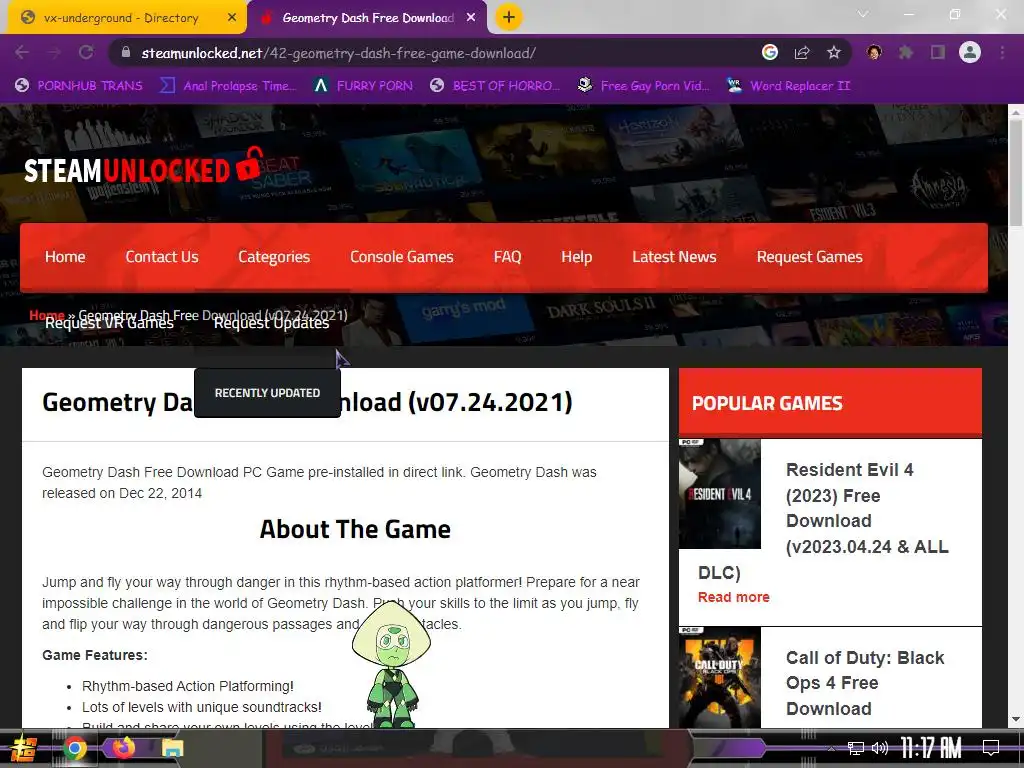This screenshot has width=1024, height=768.
Task: Close the Geometry Dash Free Download tab
Action: tap(471, 18)
